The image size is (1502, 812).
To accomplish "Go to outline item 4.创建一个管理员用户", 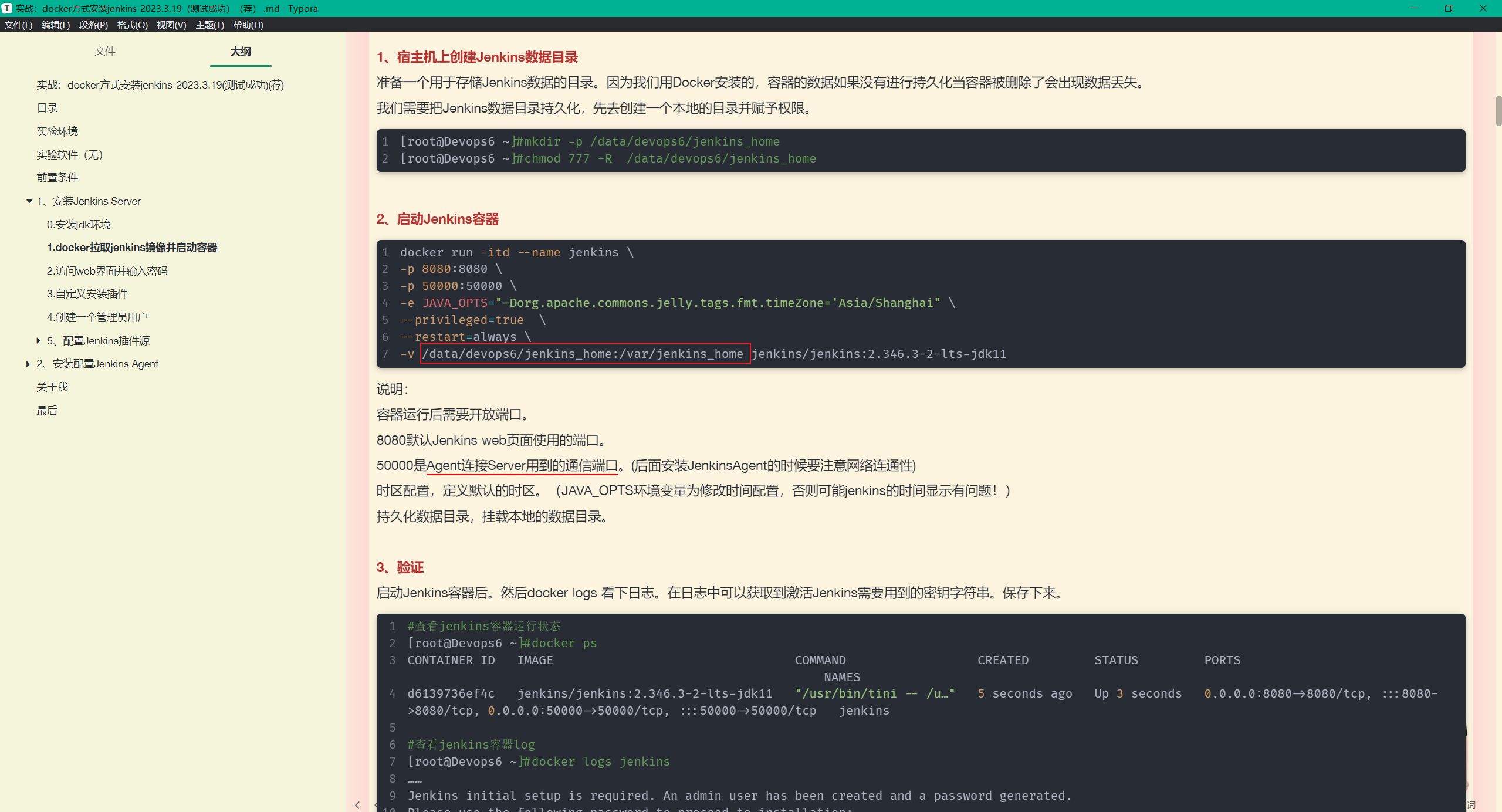I will tap(97, 317).
